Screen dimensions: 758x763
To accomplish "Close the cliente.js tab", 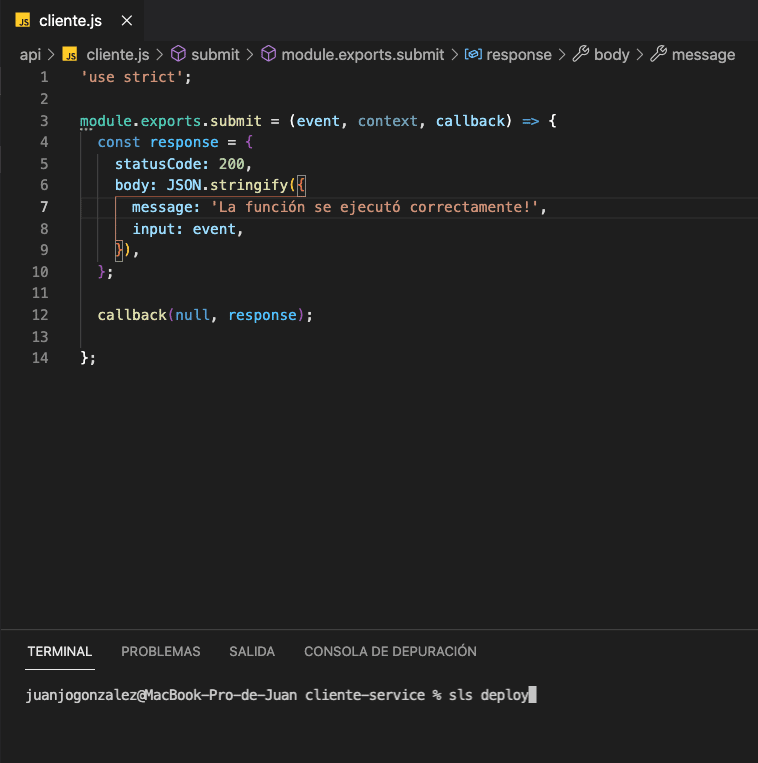I will pyautogui.click(x=126, y=20).
